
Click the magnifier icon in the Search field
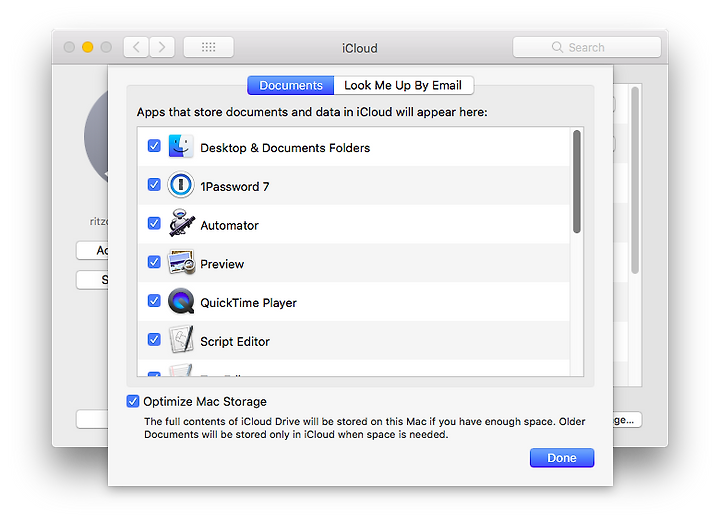tap(557, 47)
